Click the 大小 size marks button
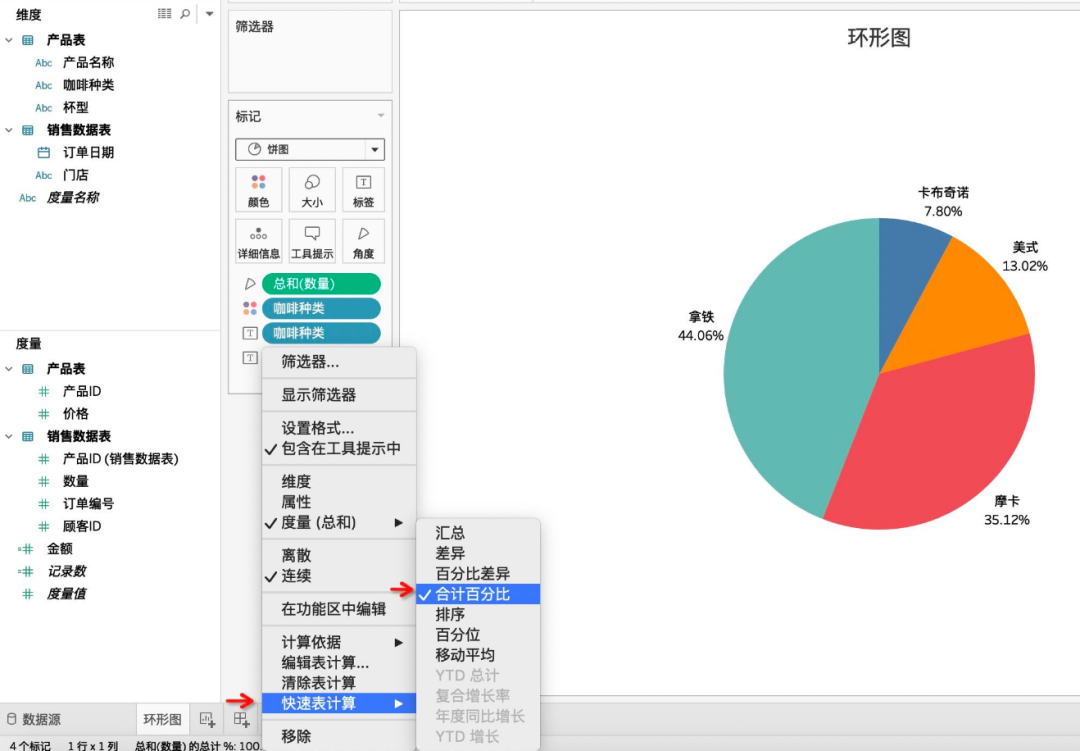The height and width of the screenshot is (751, 1080). click(x=312, y=190)
